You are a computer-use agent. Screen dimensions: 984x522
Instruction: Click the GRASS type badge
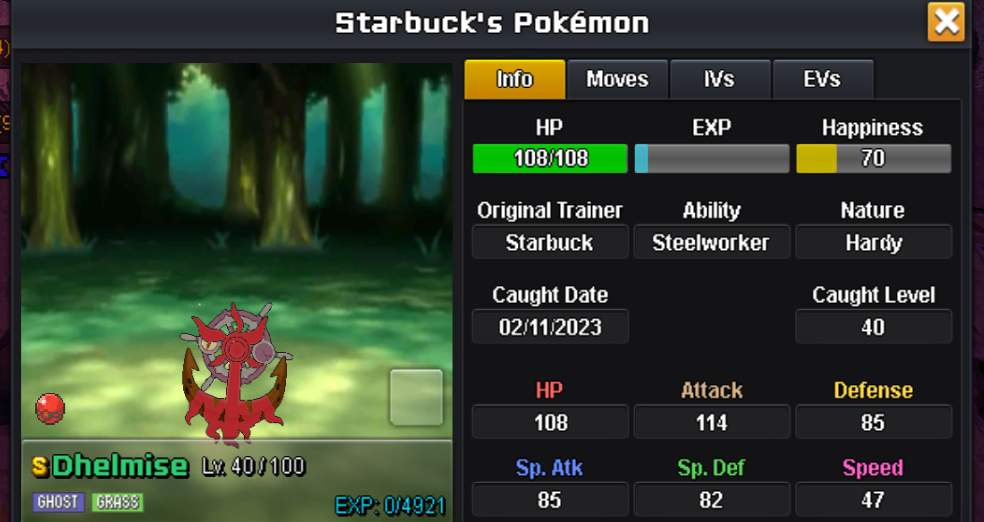(x=118, y=502)
